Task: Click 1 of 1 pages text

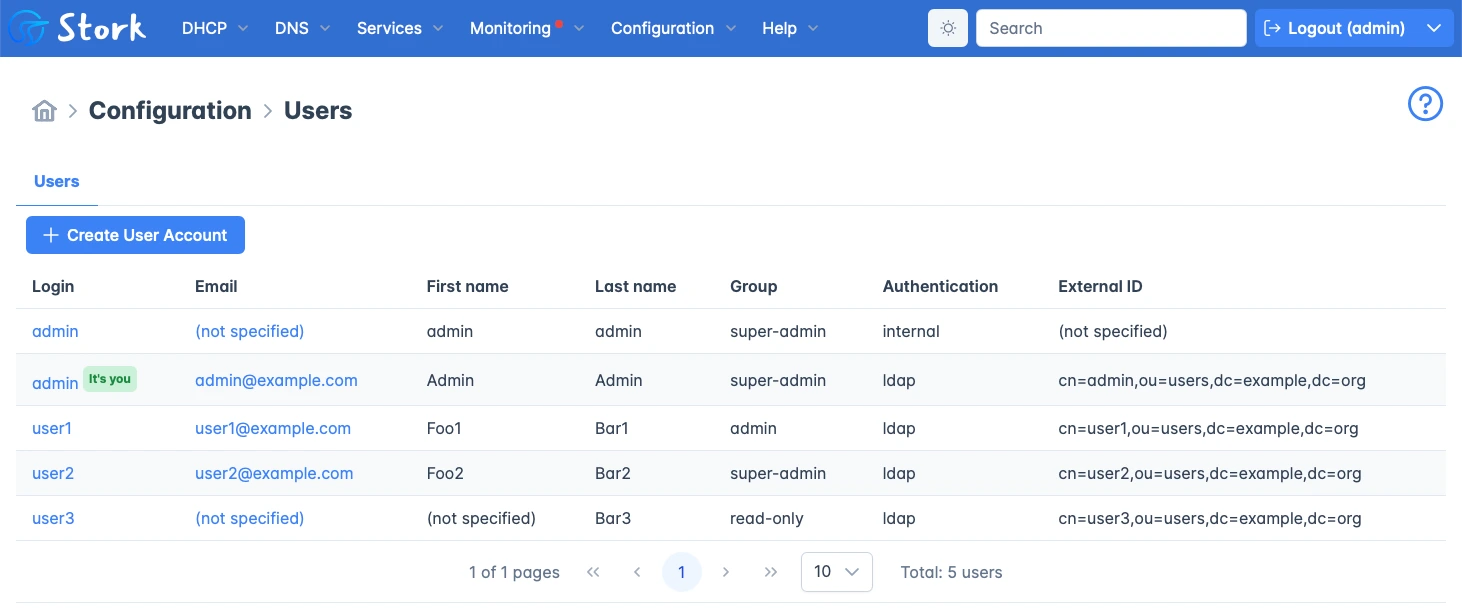Action: pyautogui.click(x=514, y=572)
